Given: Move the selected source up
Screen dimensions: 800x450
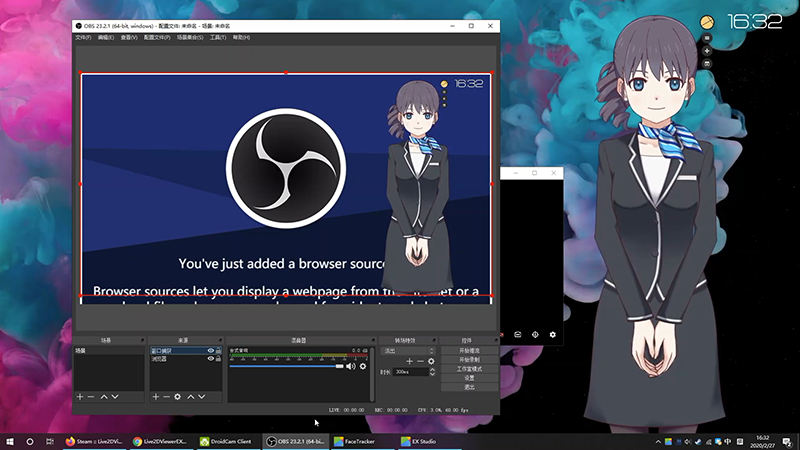Looking at the screenshot, I should coord(191,396).
